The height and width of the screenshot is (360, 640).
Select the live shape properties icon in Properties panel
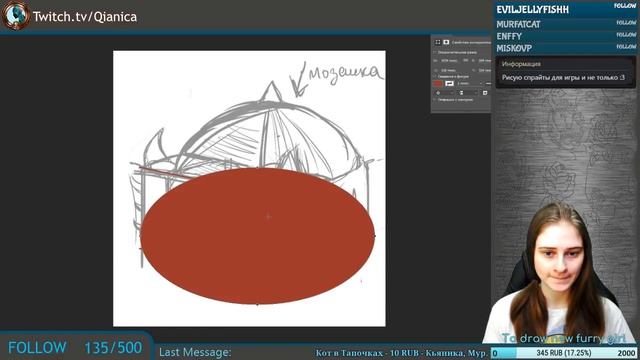pyautogui.click(x=438, y=42)
